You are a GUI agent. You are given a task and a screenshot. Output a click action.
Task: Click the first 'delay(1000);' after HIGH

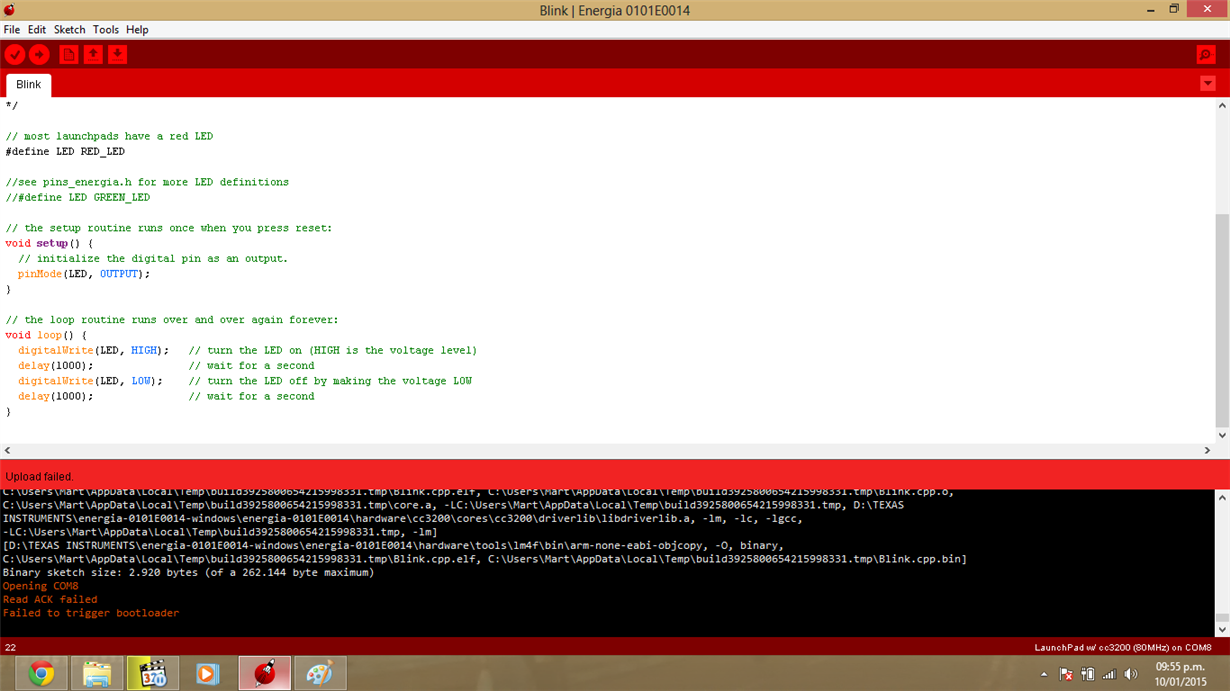[55, 366]
